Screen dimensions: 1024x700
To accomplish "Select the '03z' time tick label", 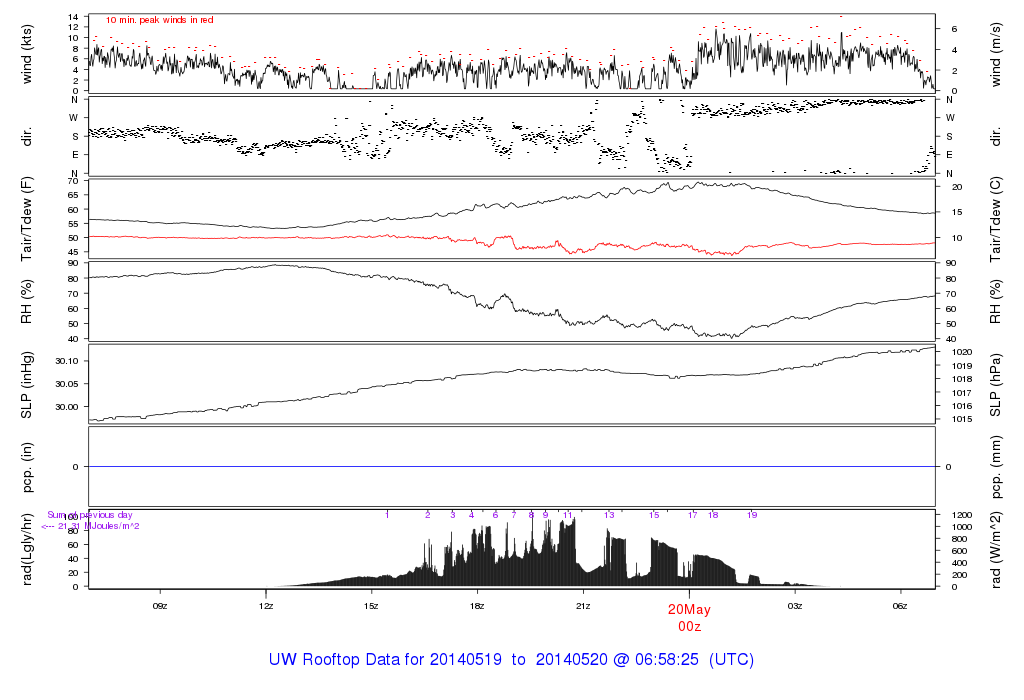I will point(795,606).
